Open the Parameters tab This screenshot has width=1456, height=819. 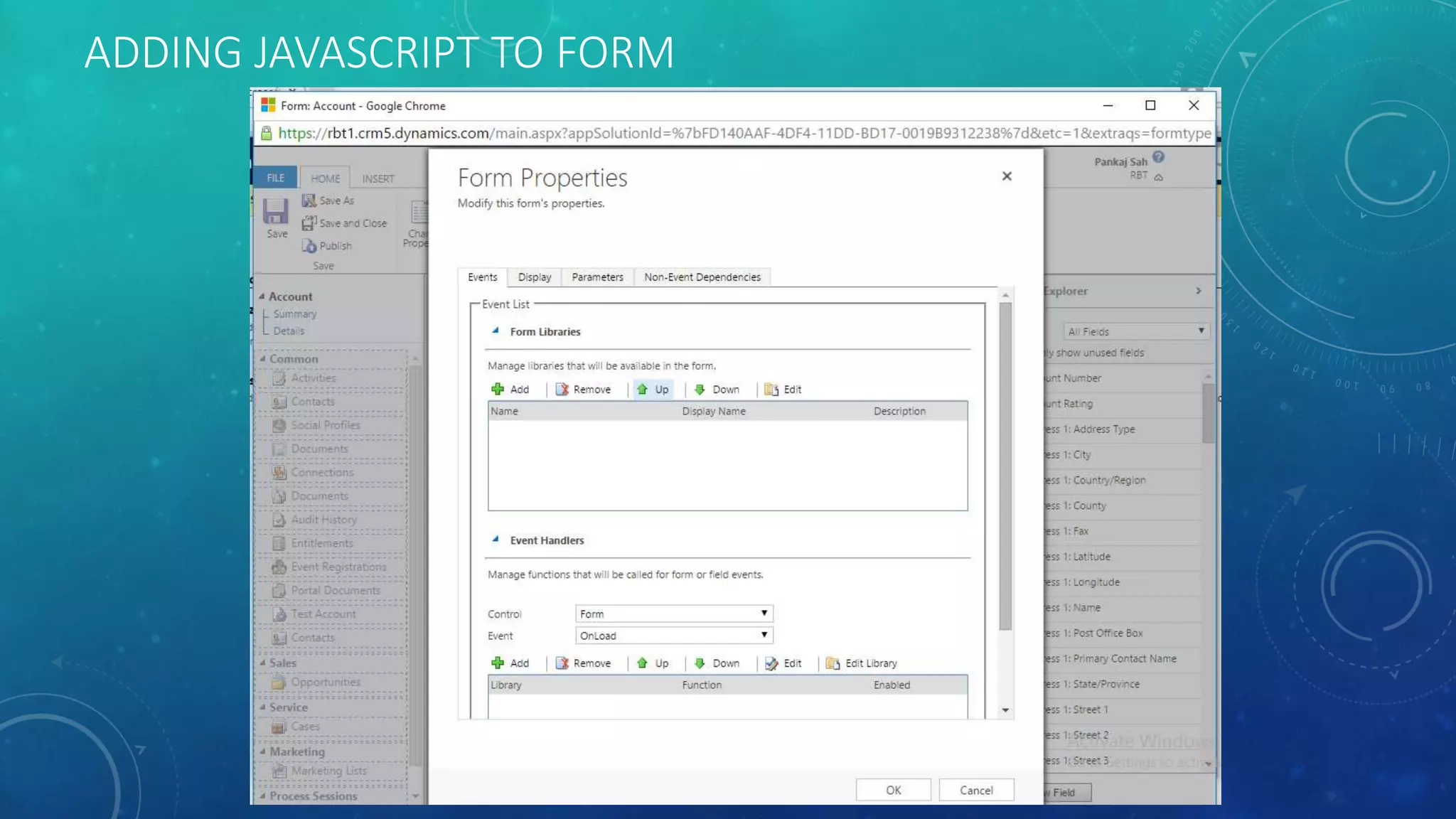click(597, 277)
